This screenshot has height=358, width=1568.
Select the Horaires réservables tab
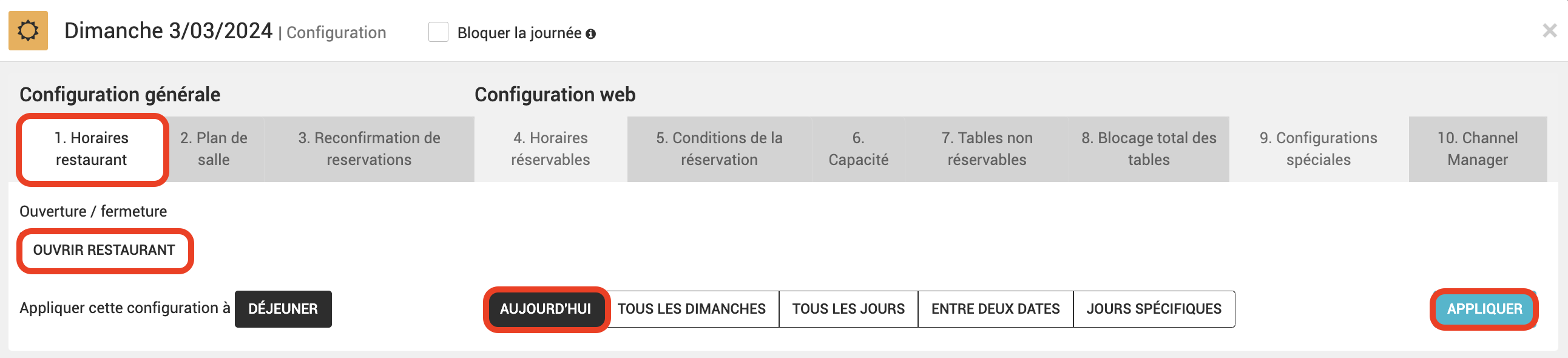[551, 149]
